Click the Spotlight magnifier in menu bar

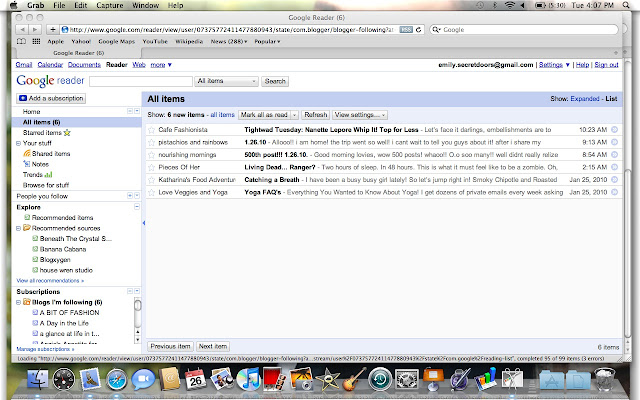pyautogui.click(x=626, y=5)
